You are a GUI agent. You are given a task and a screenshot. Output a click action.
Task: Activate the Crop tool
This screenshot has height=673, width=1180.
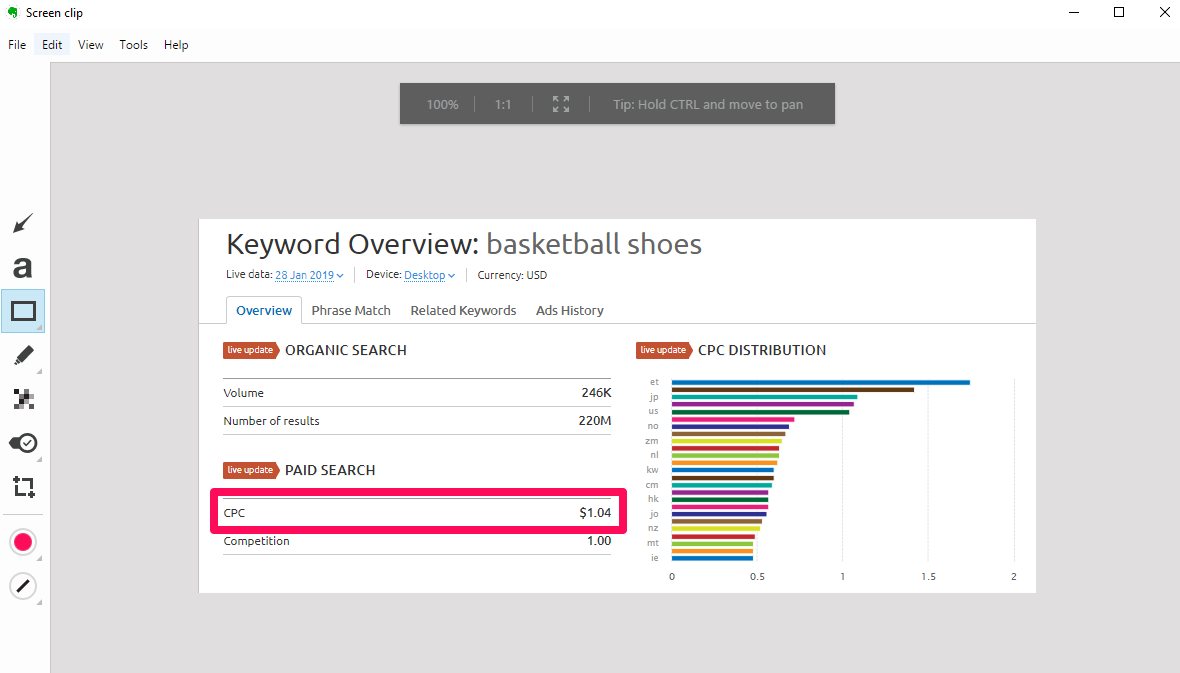tap(23, 487)
